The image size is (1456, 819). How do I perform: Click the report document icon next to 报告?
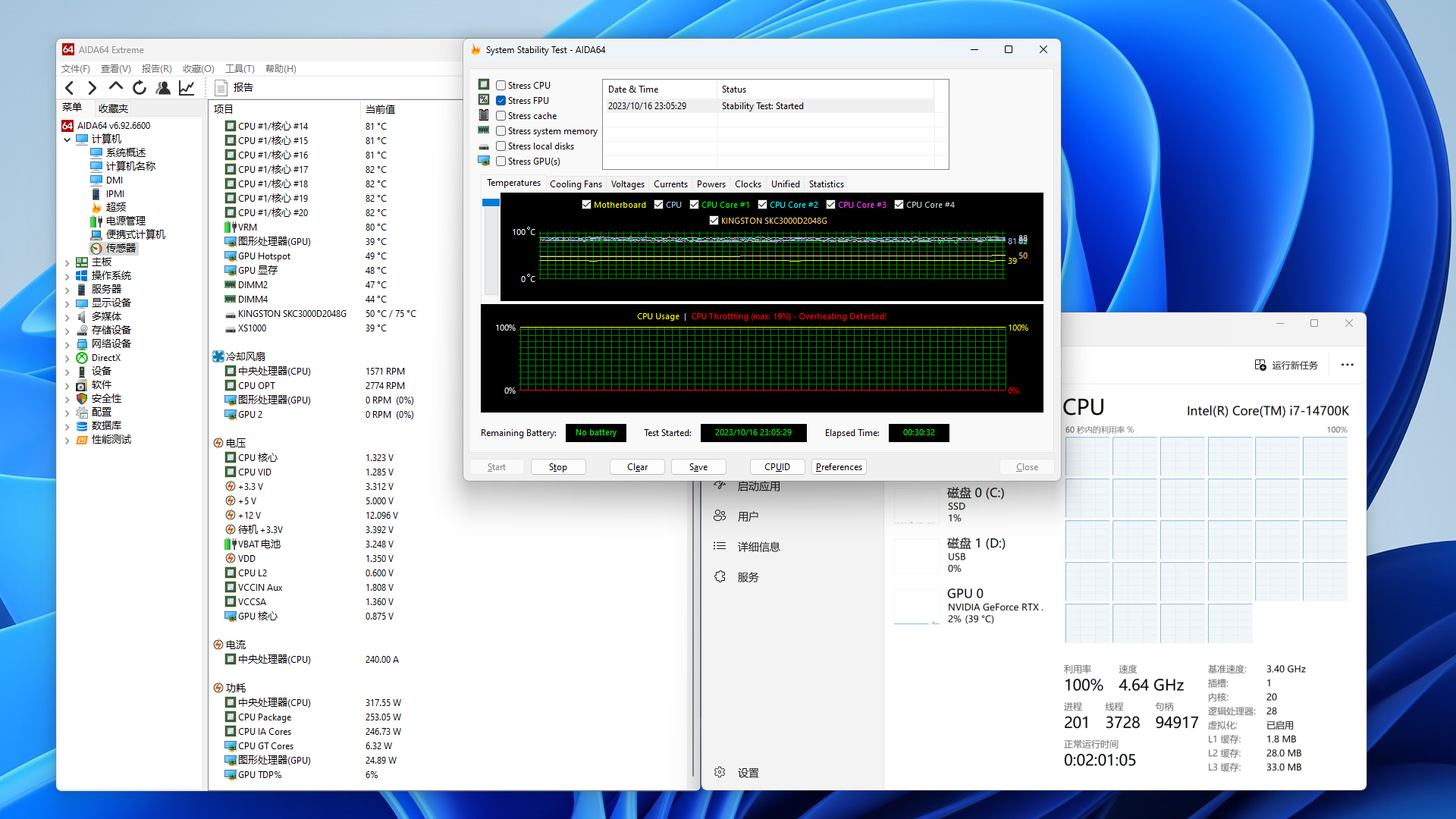pyautogui.click(x=221, y=88)
